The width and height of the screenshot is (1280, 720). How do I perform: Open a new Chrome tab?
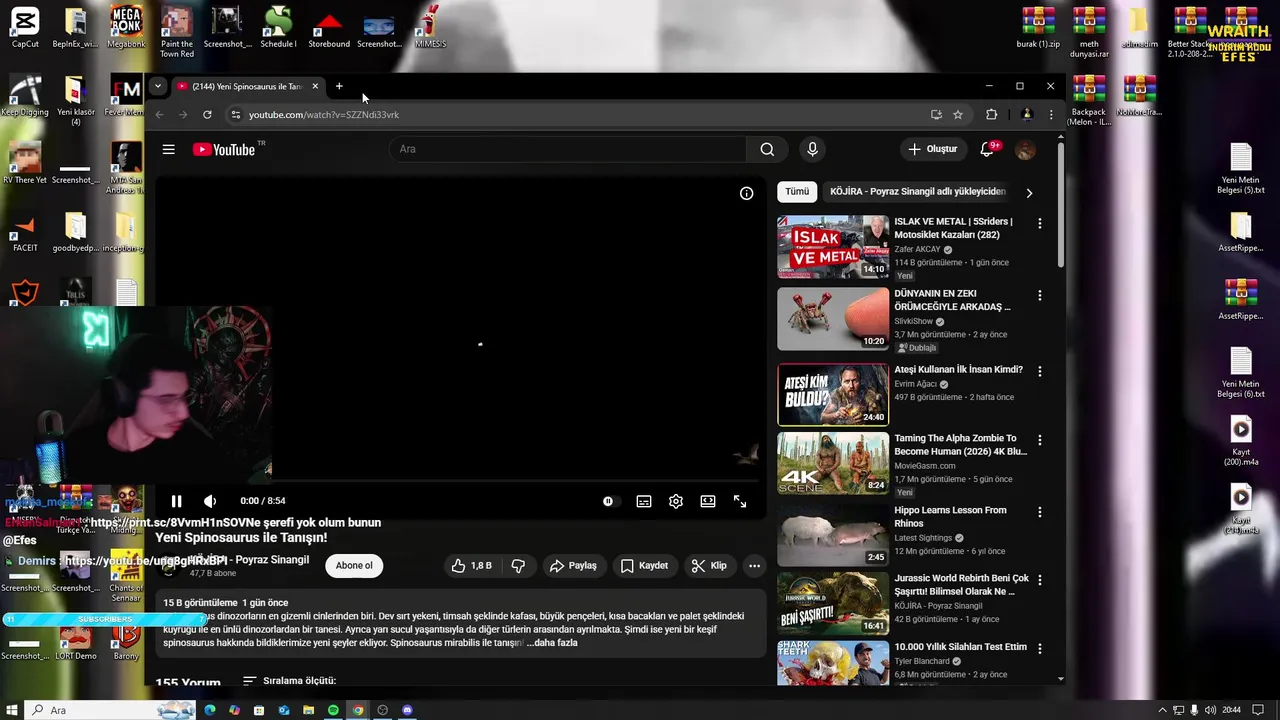[339, 86]
